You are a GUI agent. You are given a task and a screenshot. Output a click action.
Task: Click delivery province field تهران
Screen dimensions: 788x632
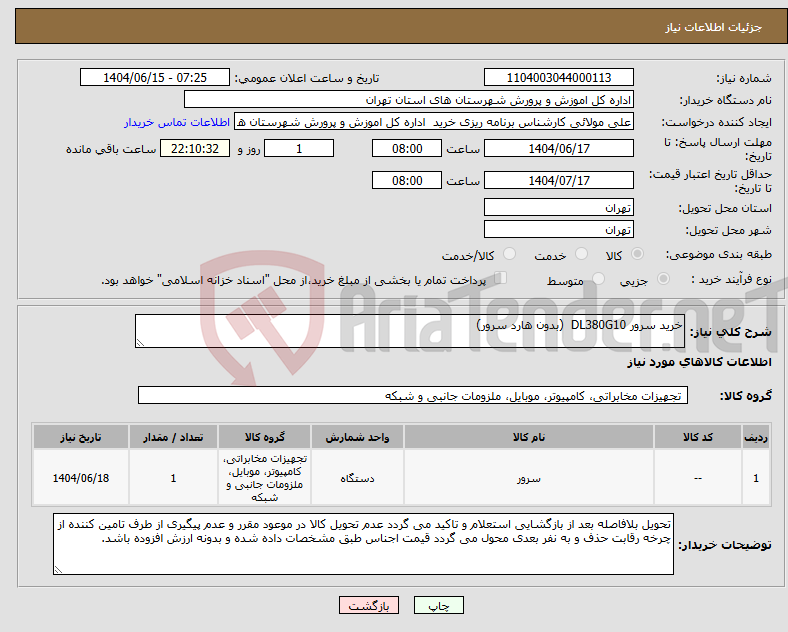558,207
